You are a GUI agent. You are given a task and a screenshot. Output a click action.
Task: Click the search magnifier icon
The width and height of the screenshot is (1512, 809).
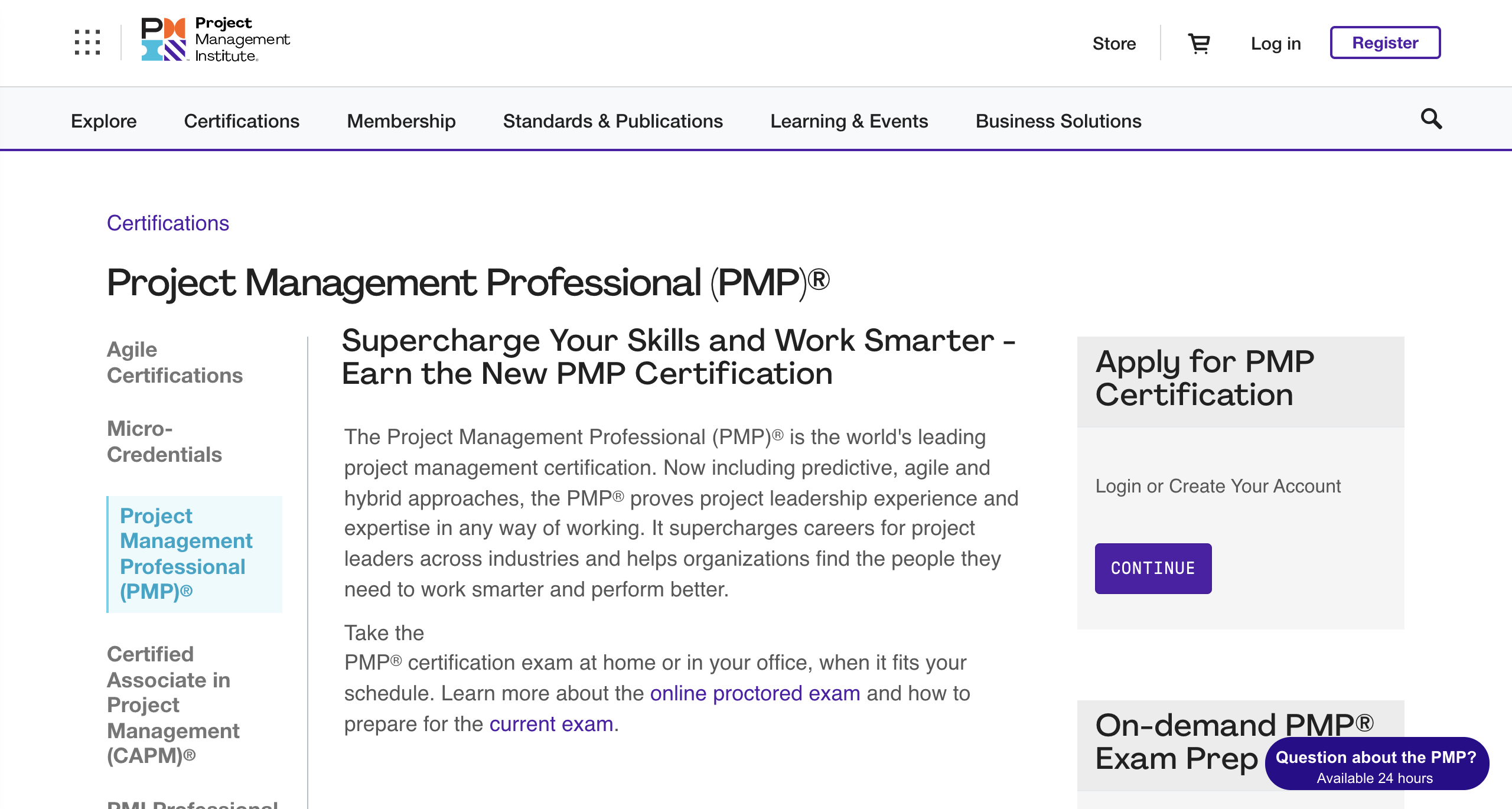click(1431, 119)
